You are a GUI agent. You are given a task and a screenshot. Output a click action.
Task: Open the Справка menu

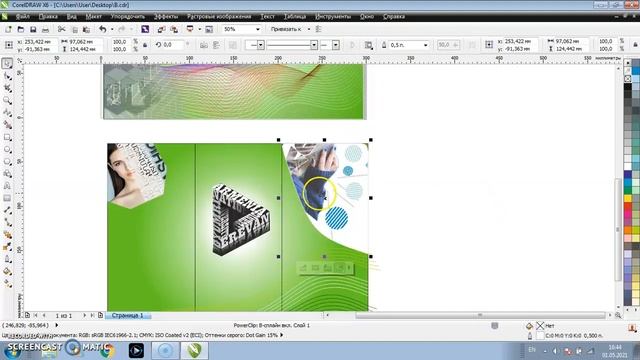pyautogui.click(x=394, y=16)
